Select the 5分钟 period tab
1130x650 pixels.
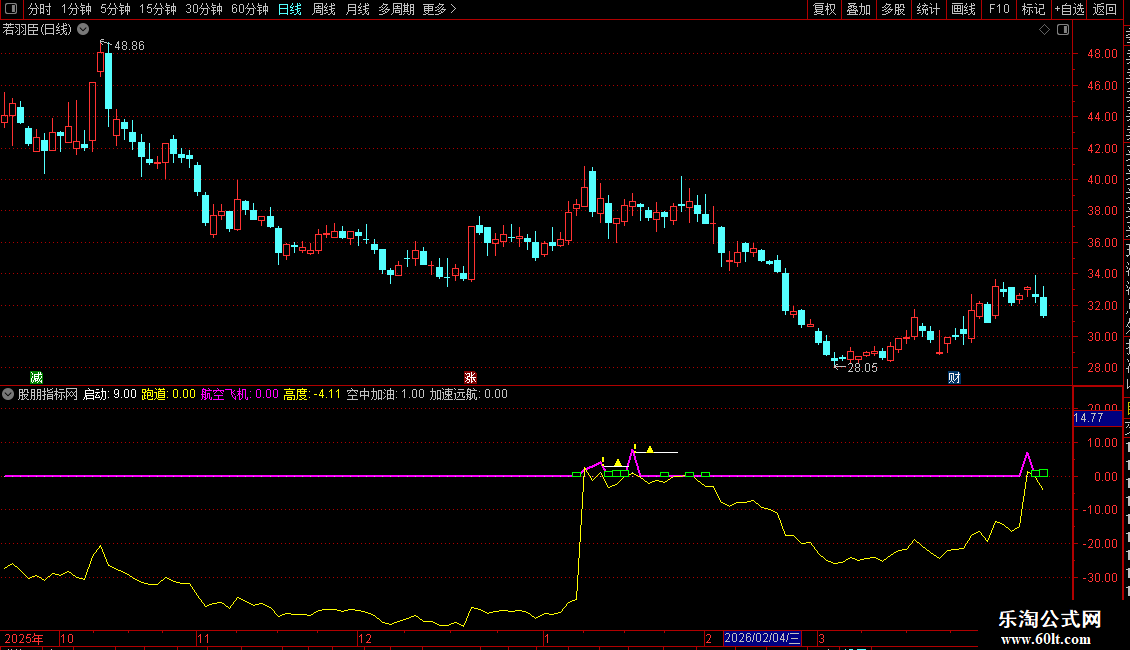(115, 9)
